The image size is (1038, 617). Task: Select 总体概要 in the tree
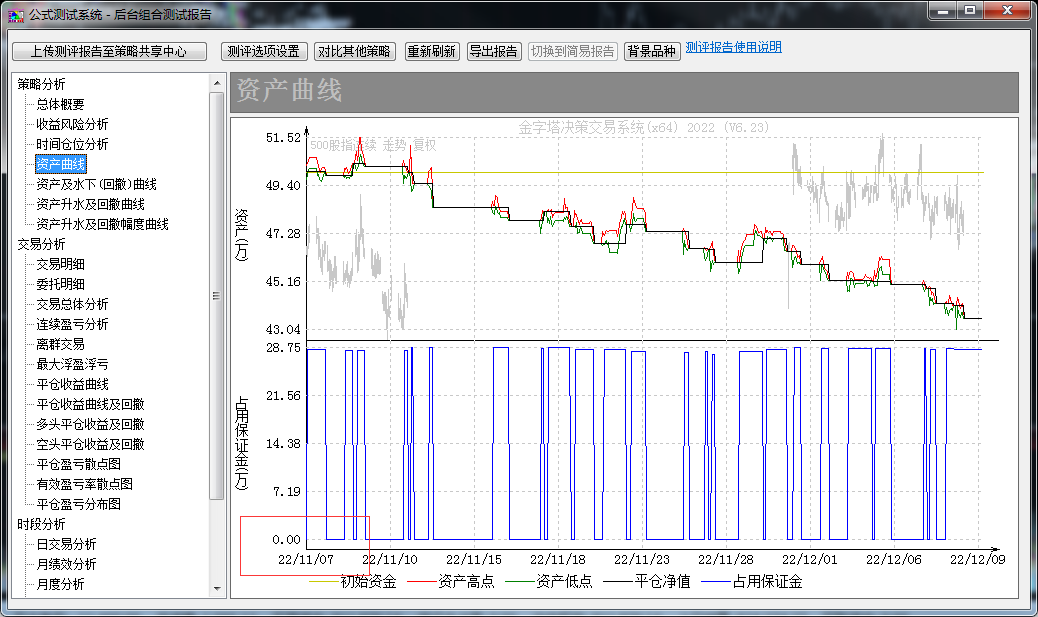tap(60, 104)
